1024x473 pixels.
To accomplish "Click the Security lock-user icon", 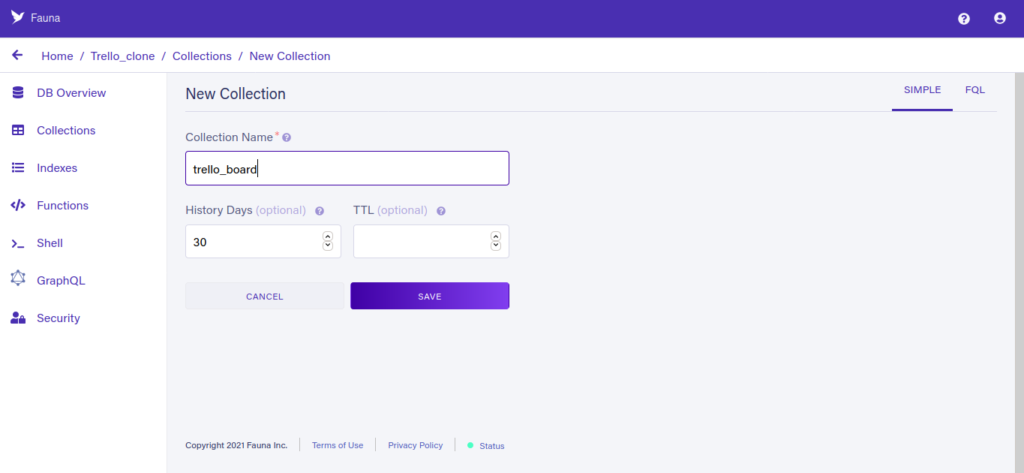I will [x=18, y=318].
